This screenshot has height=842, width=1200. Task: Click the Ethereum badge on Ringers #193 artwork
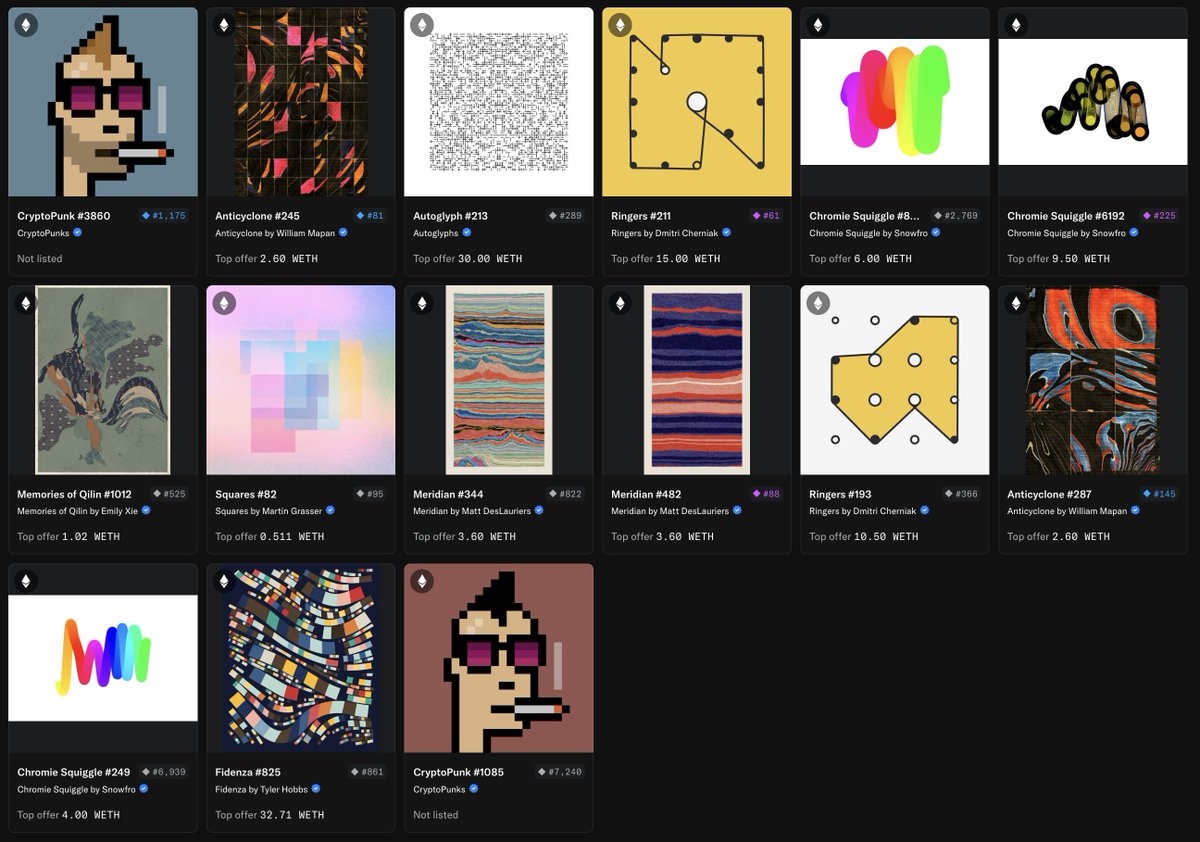[x=818, y=303]
